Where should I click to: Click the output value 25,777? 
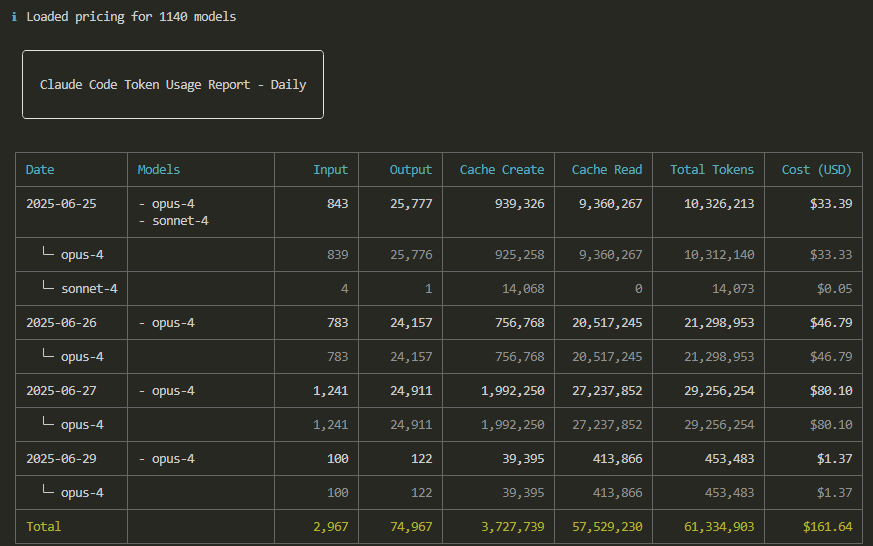(411, 204)
